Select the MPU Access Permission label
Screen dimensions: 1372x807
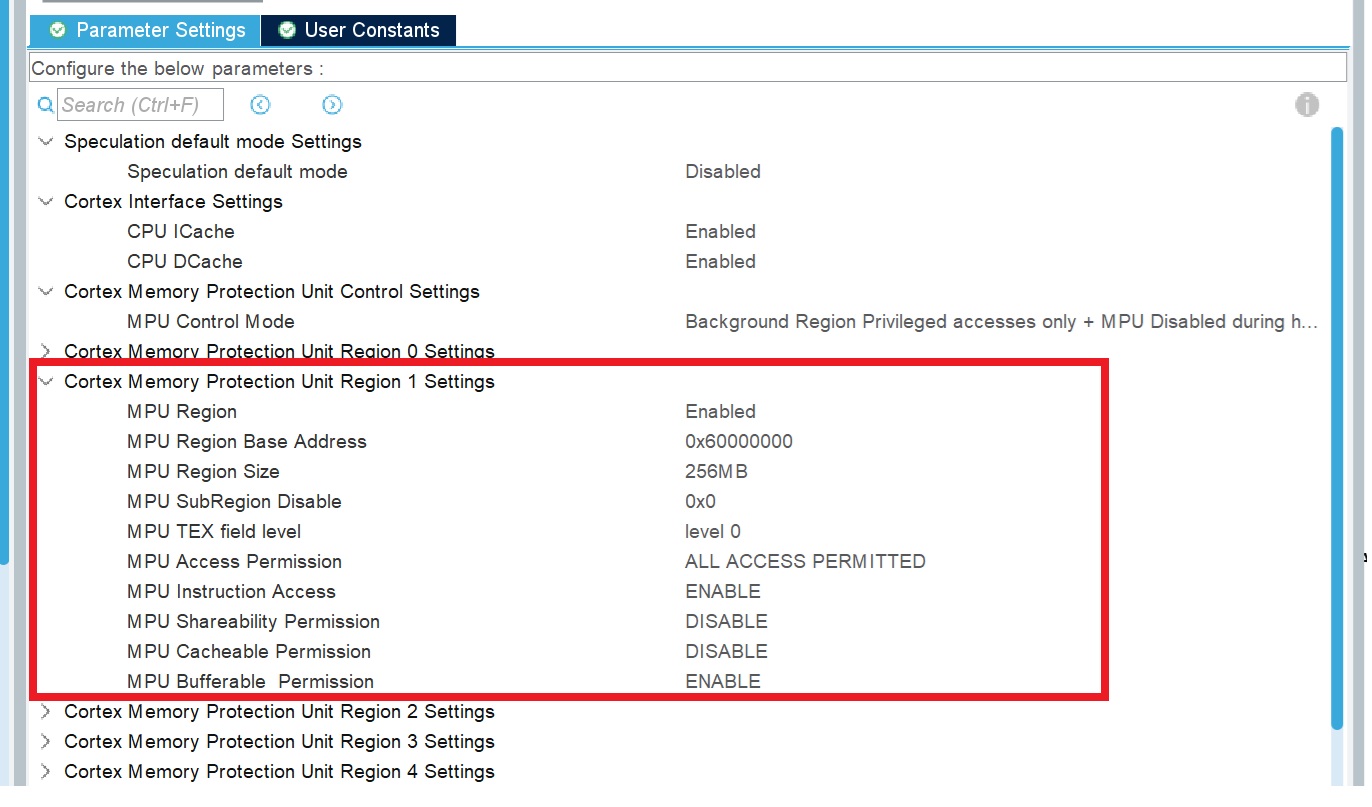coord(234,561)
